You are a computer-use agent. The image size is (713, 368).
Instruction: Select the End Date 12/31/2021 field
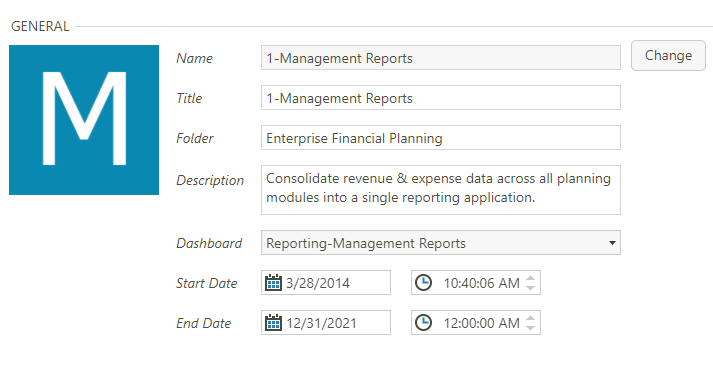click(326, 323)
